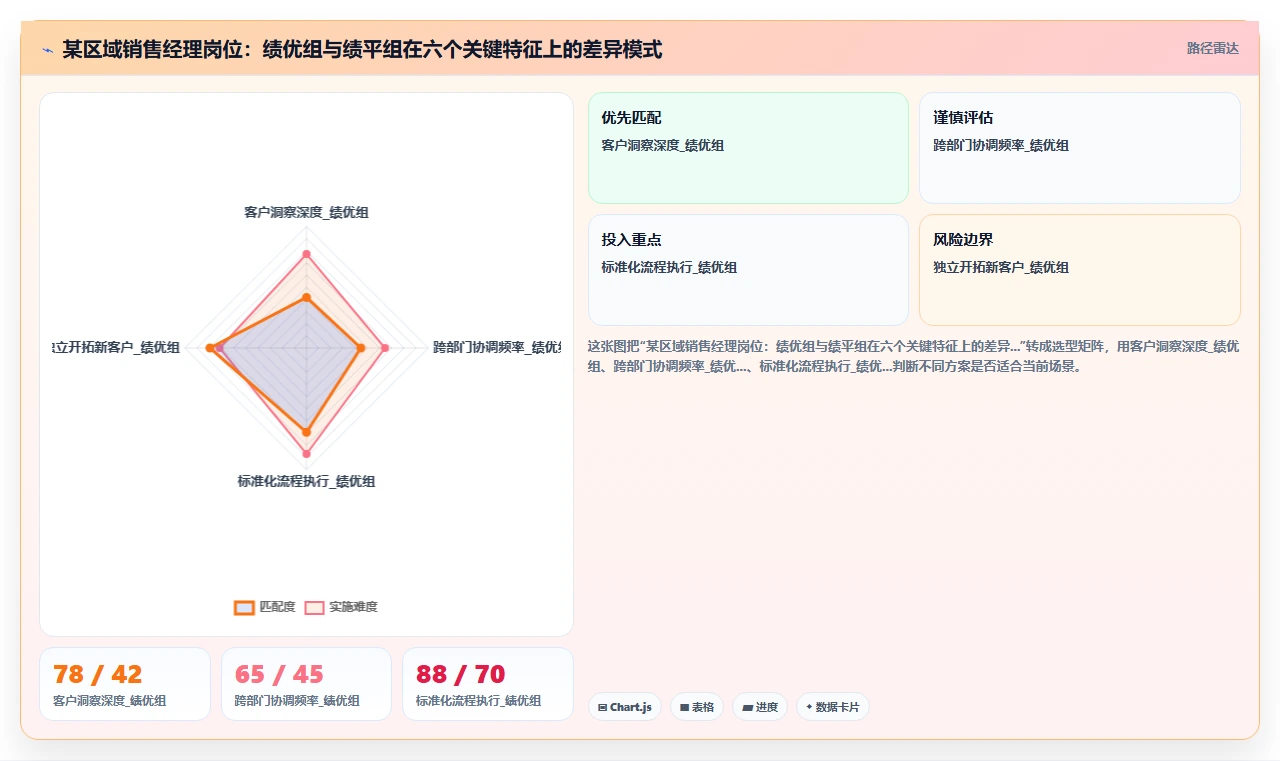Click the bottom pink data point on the radar
The image size is (1280, 761).
tap(306, 454)
